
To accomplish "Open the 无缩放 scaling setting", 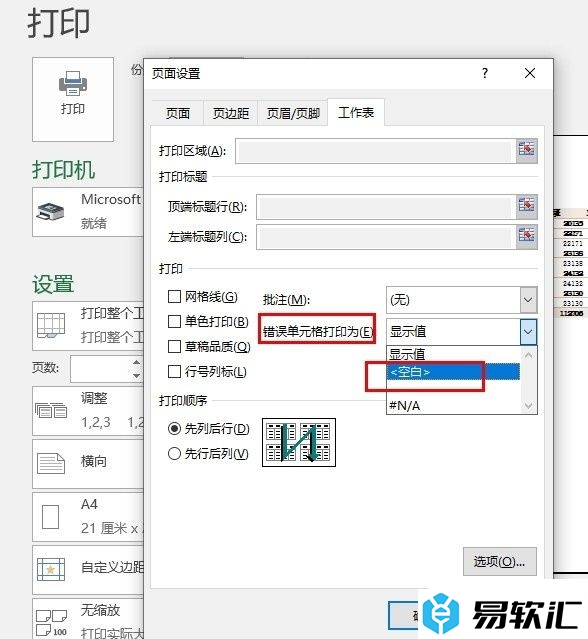I will coord(88,619).
